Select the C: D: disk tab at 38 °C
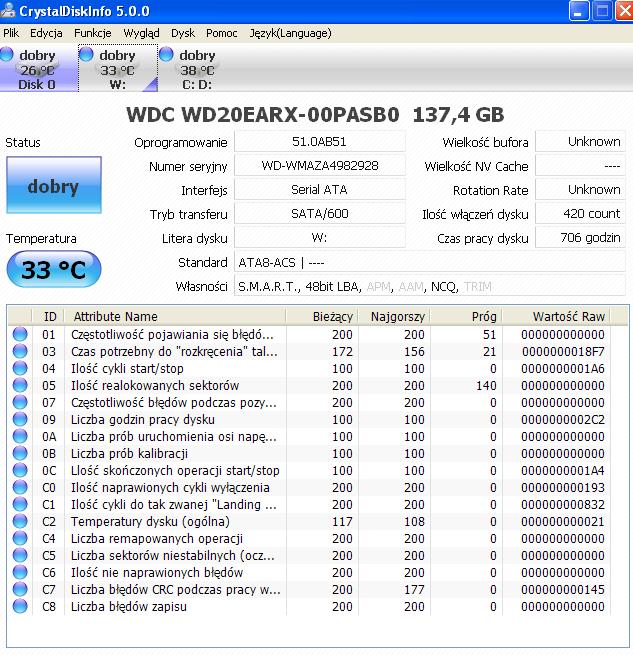The image size is (633, 655). (197, 69)
